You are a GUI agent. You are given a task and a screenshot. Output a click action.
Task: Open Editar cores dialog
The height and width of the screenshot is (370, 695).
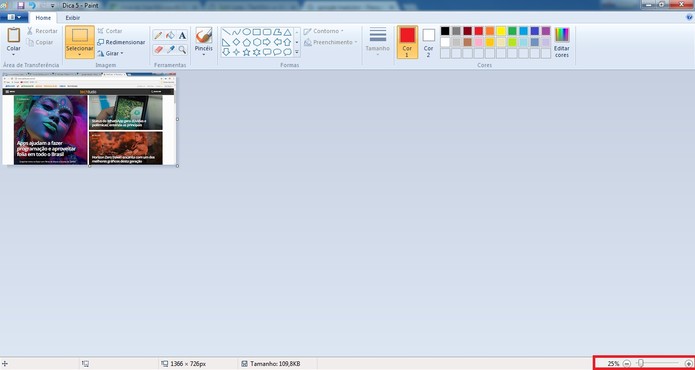pyautogui.click(x=562, y=42)
